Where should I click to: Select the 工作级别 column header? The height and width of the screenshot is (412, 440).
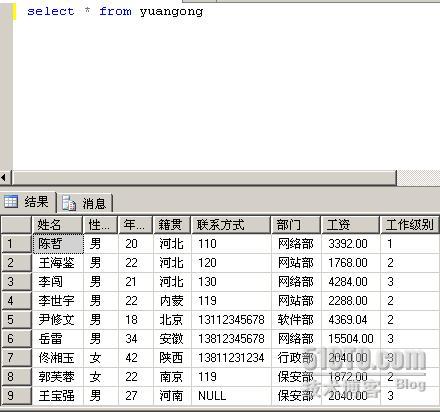tap(410, 225)
